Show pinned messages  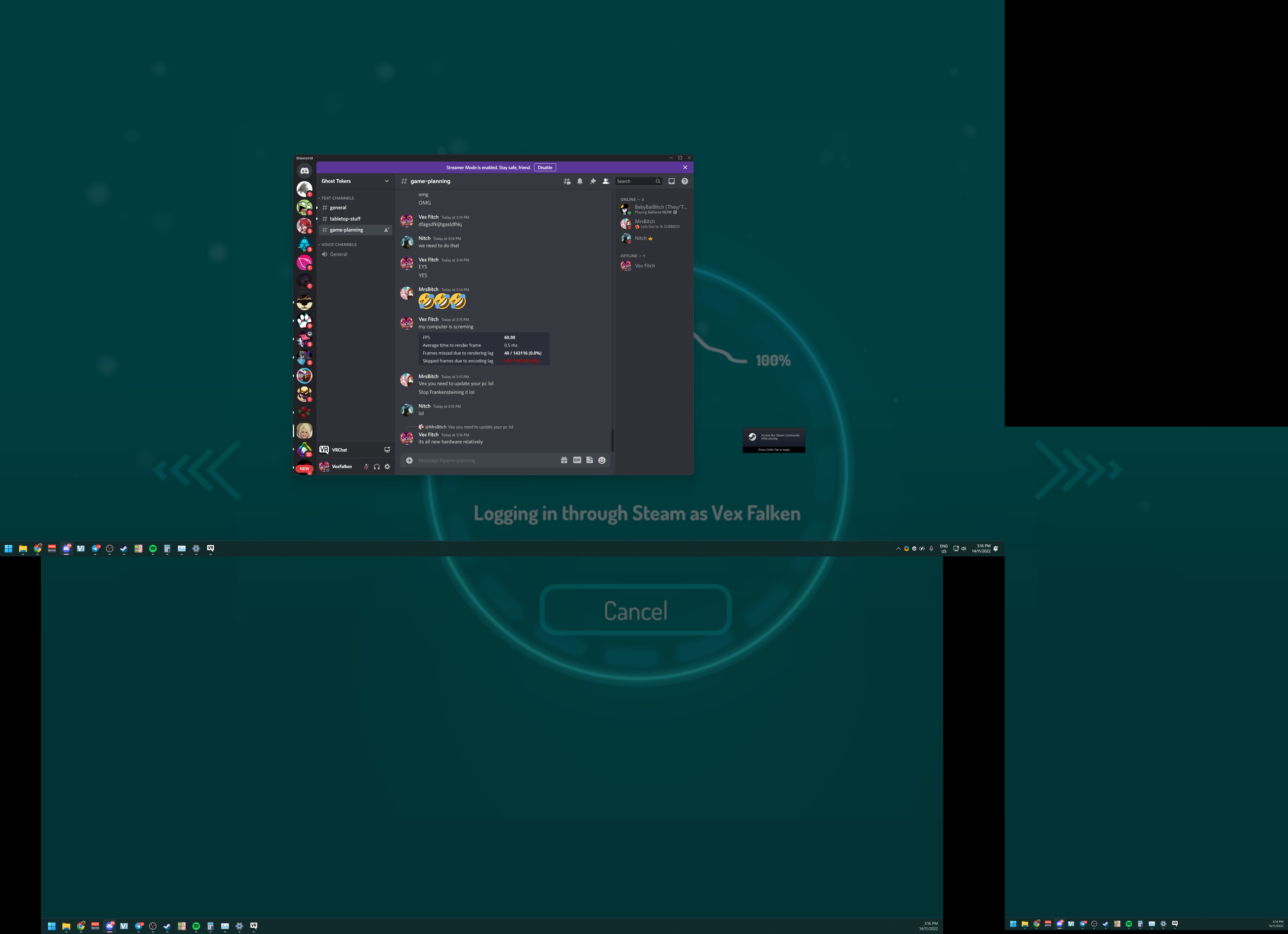pyautogui.click(x=593, y=181)
